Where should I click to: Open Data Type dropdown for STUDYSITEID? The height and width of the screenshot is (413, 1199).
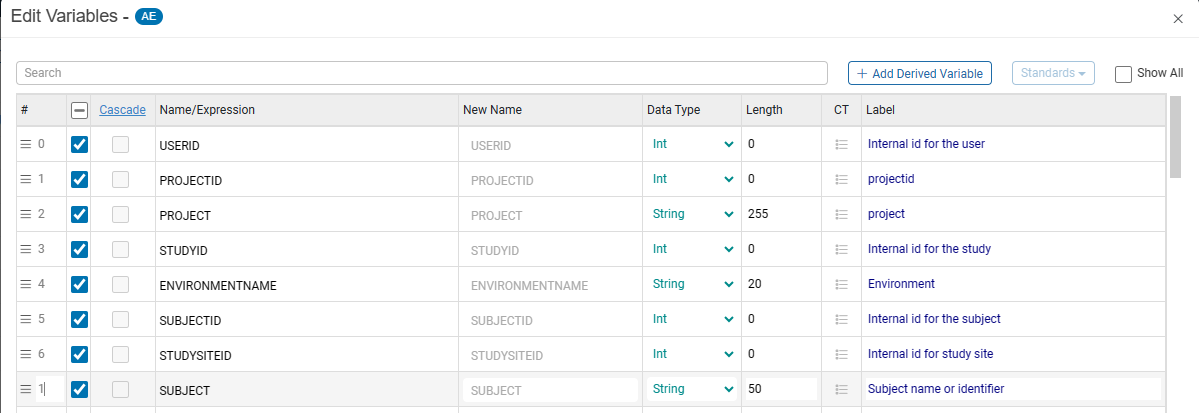pyautogui.click(x=692, y=355)
